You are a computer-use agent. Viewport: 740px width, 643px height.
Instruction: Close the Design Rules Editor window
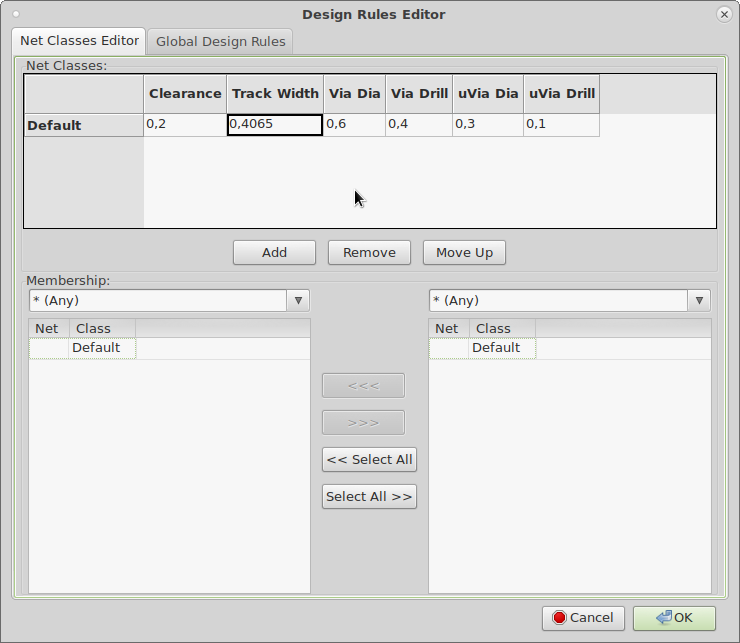click(724, 15)
